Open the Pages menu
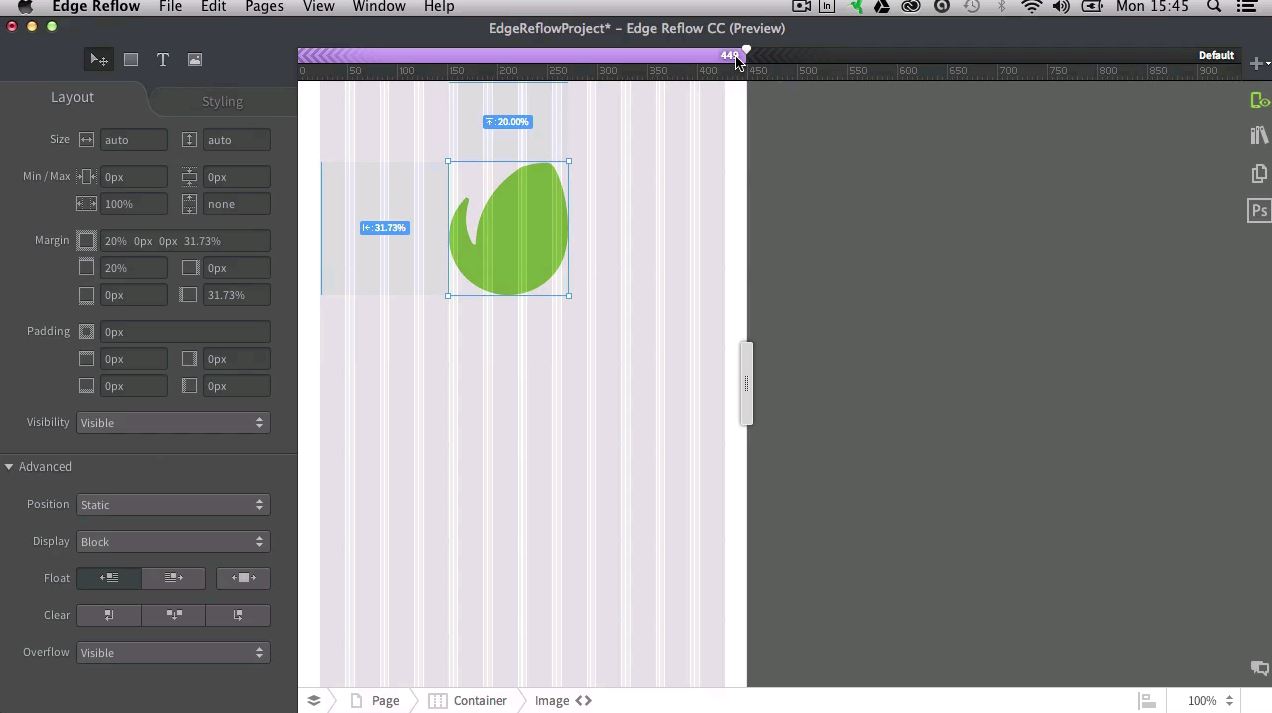This screenshot has height=713, width=1272. click(264, 6)
